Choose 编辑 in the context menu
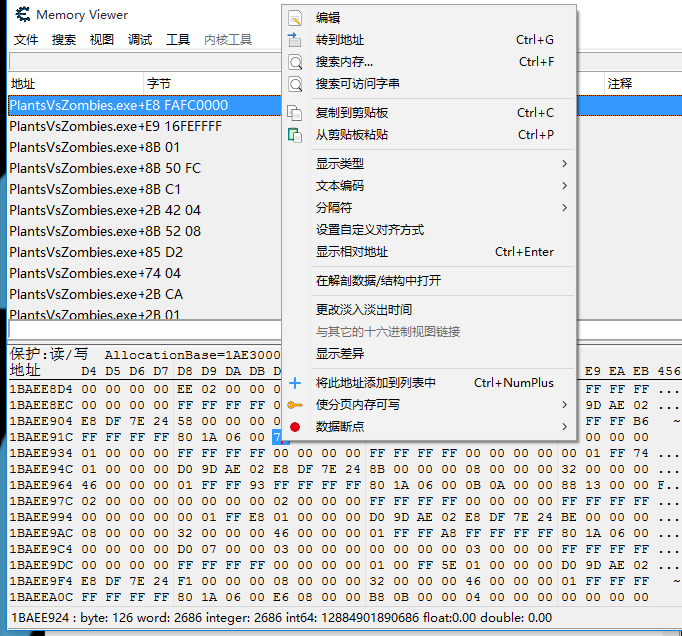The height and width of the screenshot is (636, 682). point(328,18)
